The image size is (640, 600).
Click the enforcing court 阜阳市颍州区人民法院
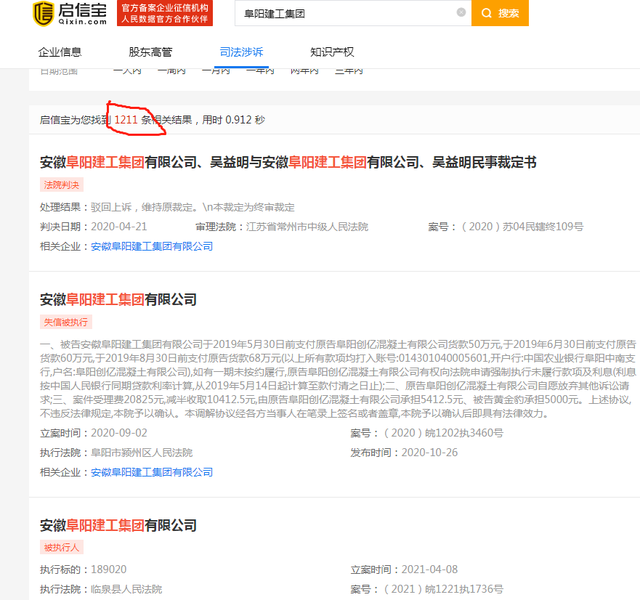[142, 453]
